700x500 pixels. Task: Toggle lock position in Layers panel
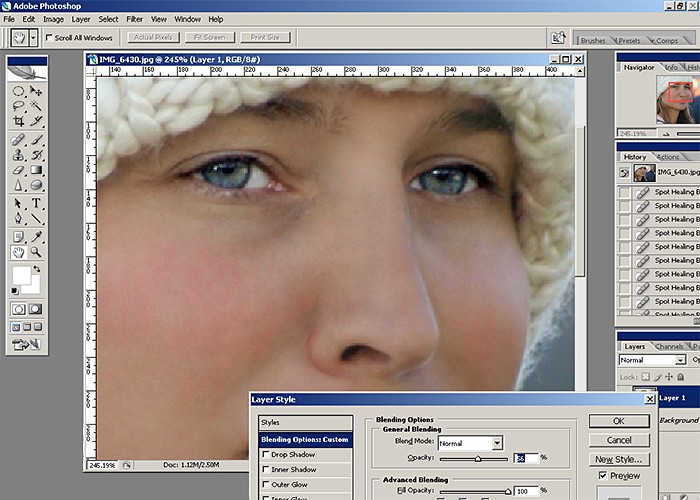point(669,377)
